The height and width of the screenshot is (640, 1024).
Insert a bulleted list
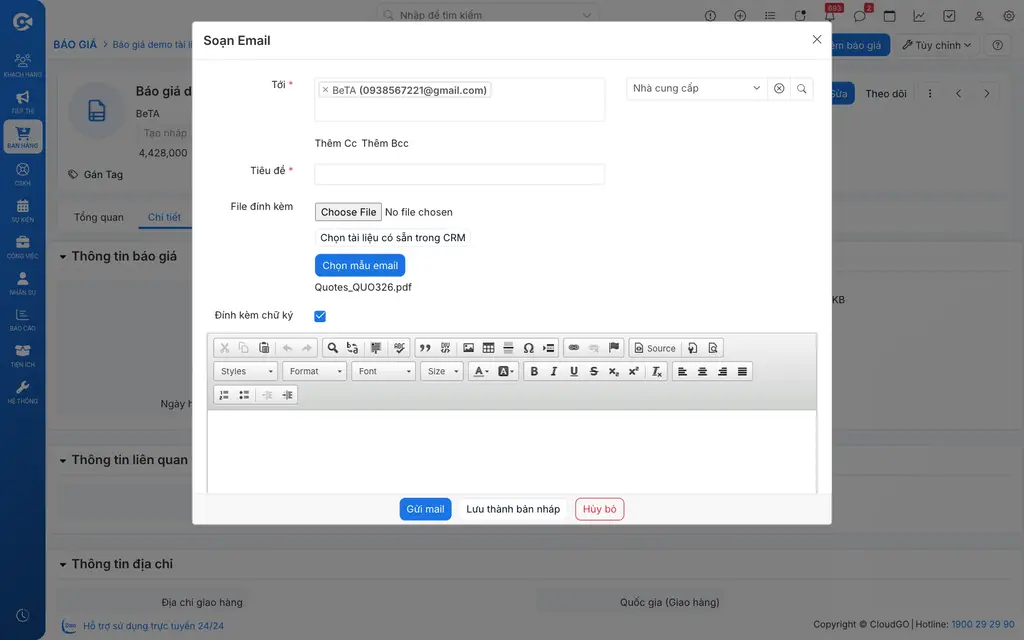pyautogui.click(x=244, y=395)
